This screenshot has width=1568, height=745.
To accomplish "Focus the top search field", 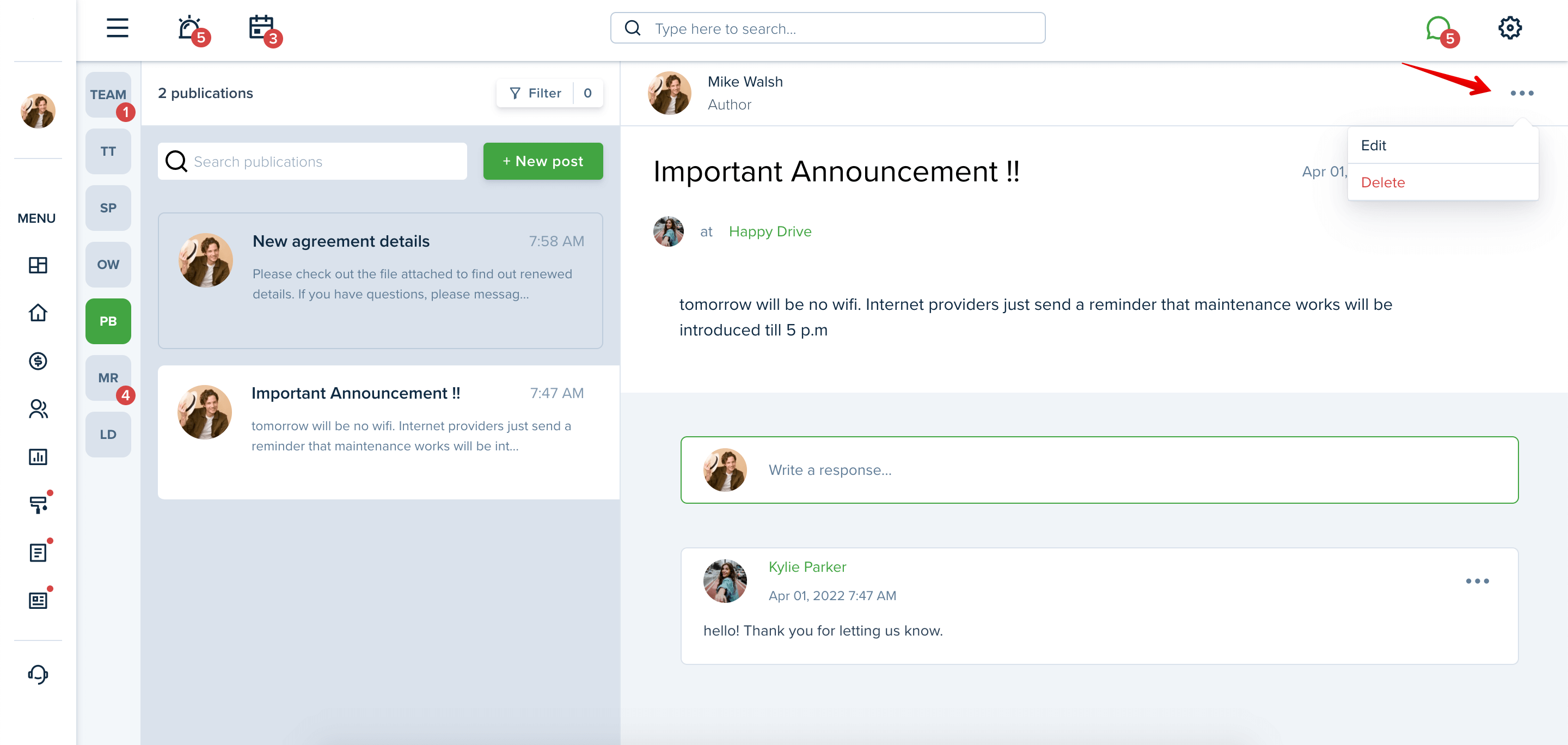I will tap(828, 28).
